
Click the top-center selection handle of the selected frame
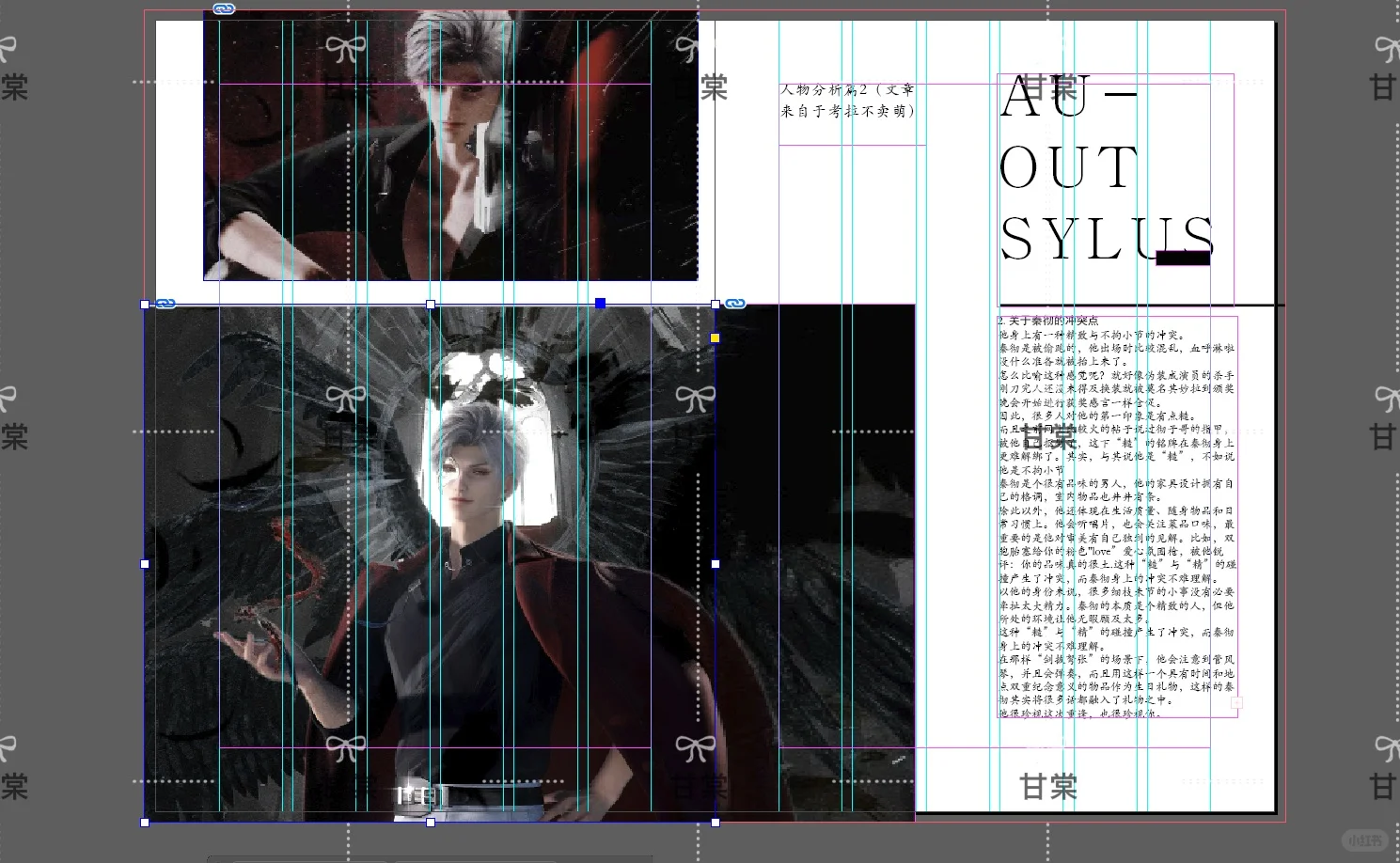tap(431, 305)
